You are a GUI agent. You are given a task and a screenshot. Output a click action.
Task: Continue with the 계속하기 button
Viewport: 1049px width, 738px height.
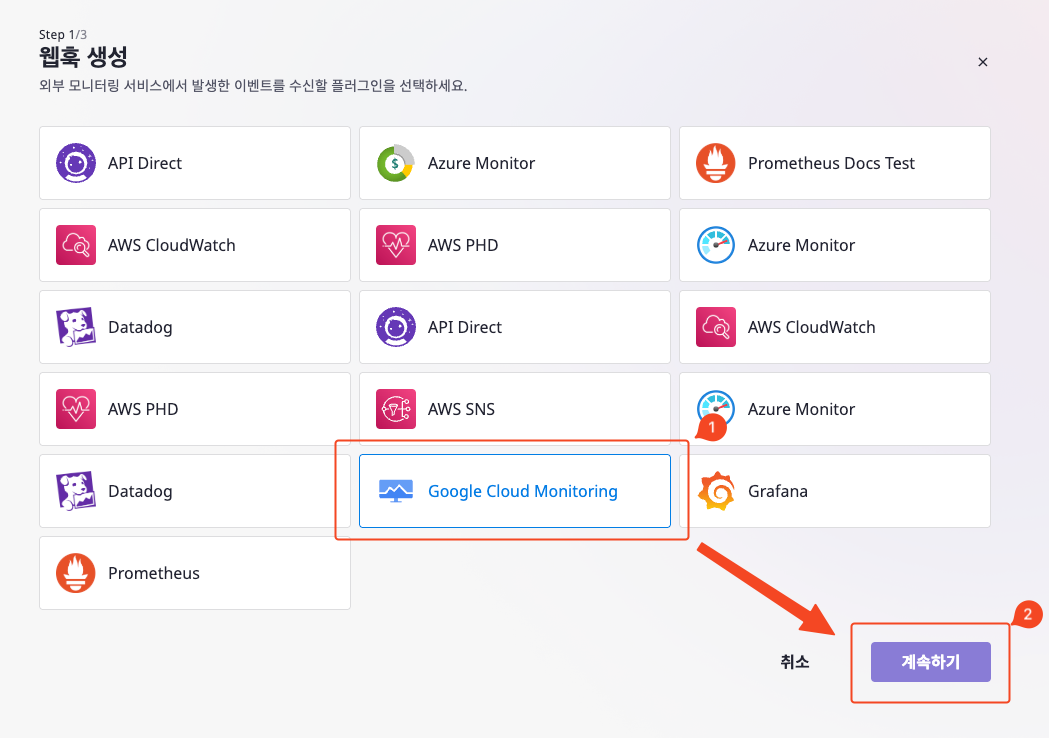pos(931,662)
